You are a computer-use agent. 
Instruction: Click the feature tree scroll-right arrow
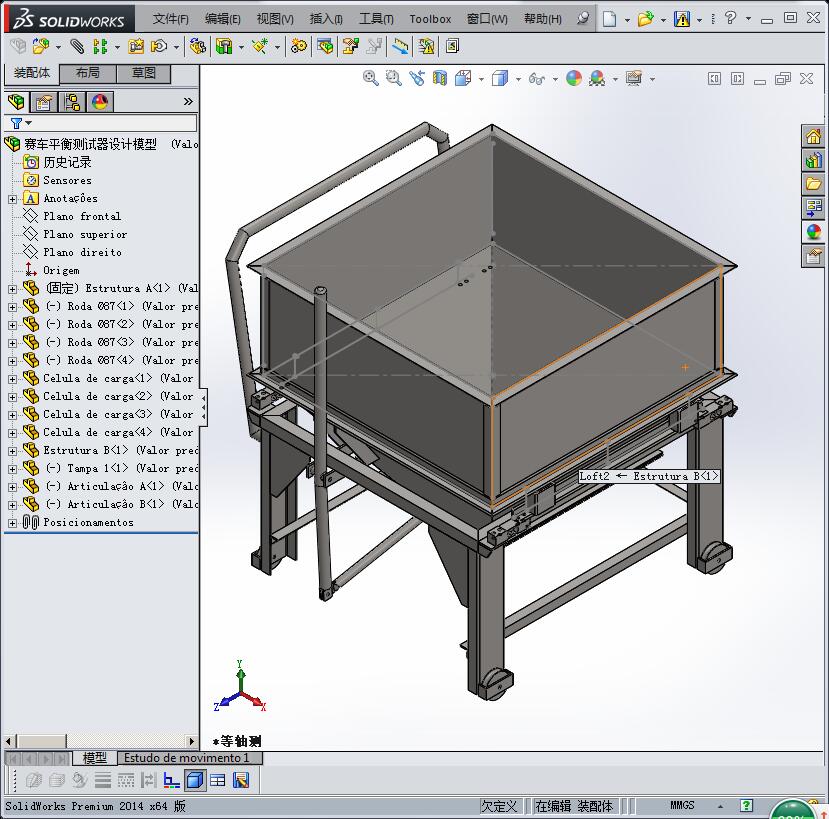[192, 741]
